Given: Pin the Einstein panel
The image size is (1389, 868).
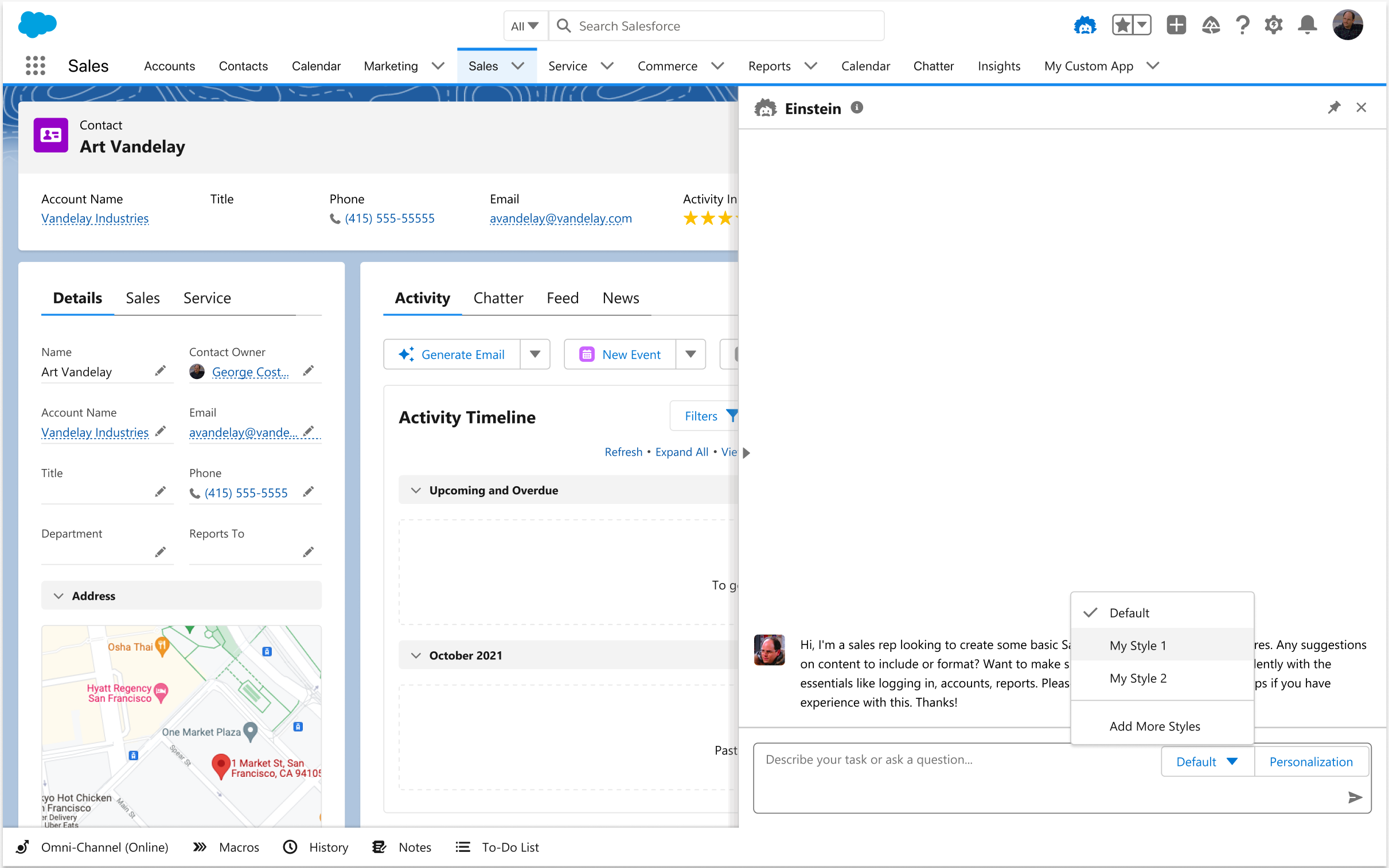Looking at the screenshot, I should coord(1333,107).
